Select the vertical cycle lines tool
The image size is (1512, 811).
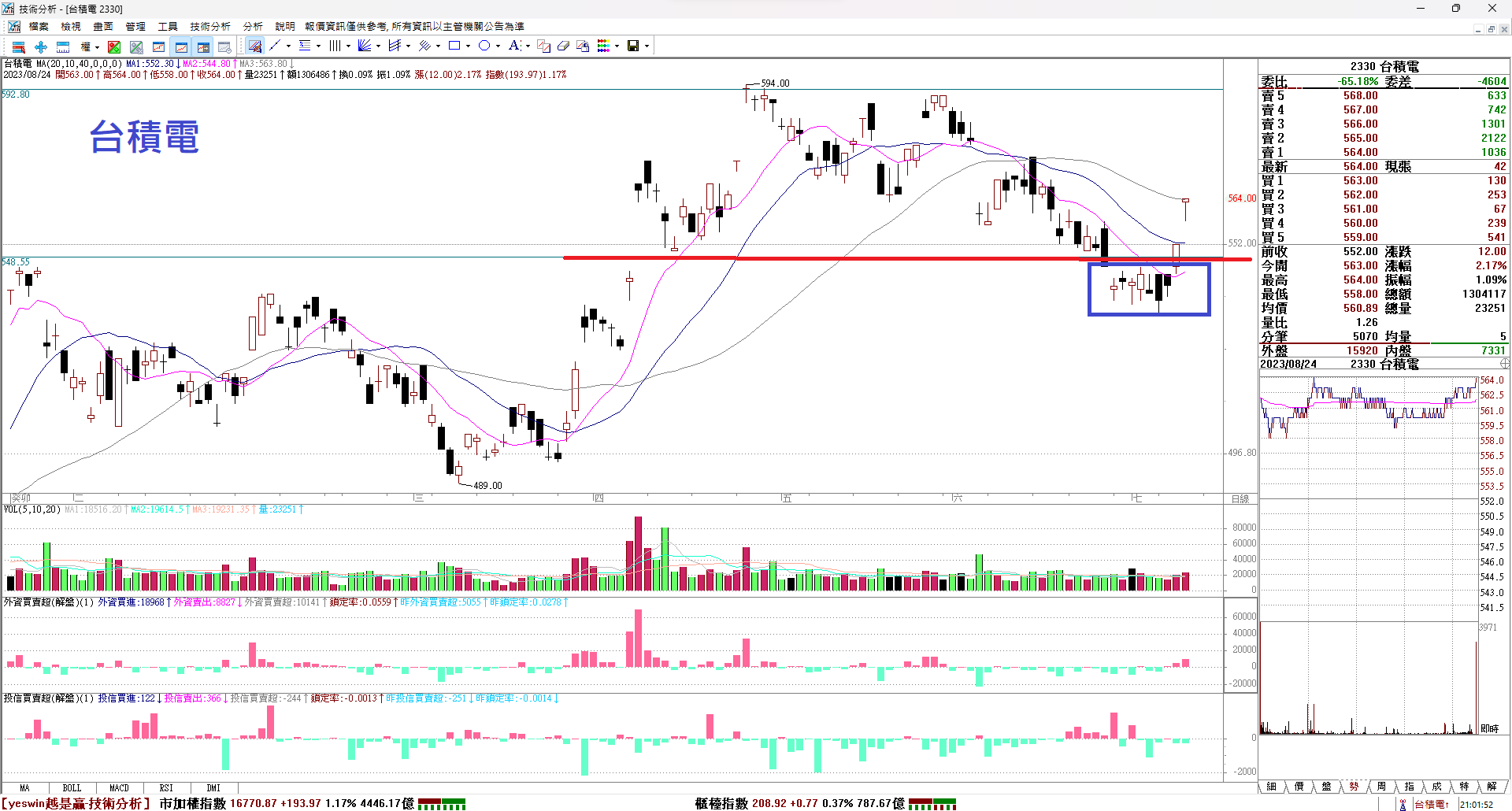pos(335,46)
